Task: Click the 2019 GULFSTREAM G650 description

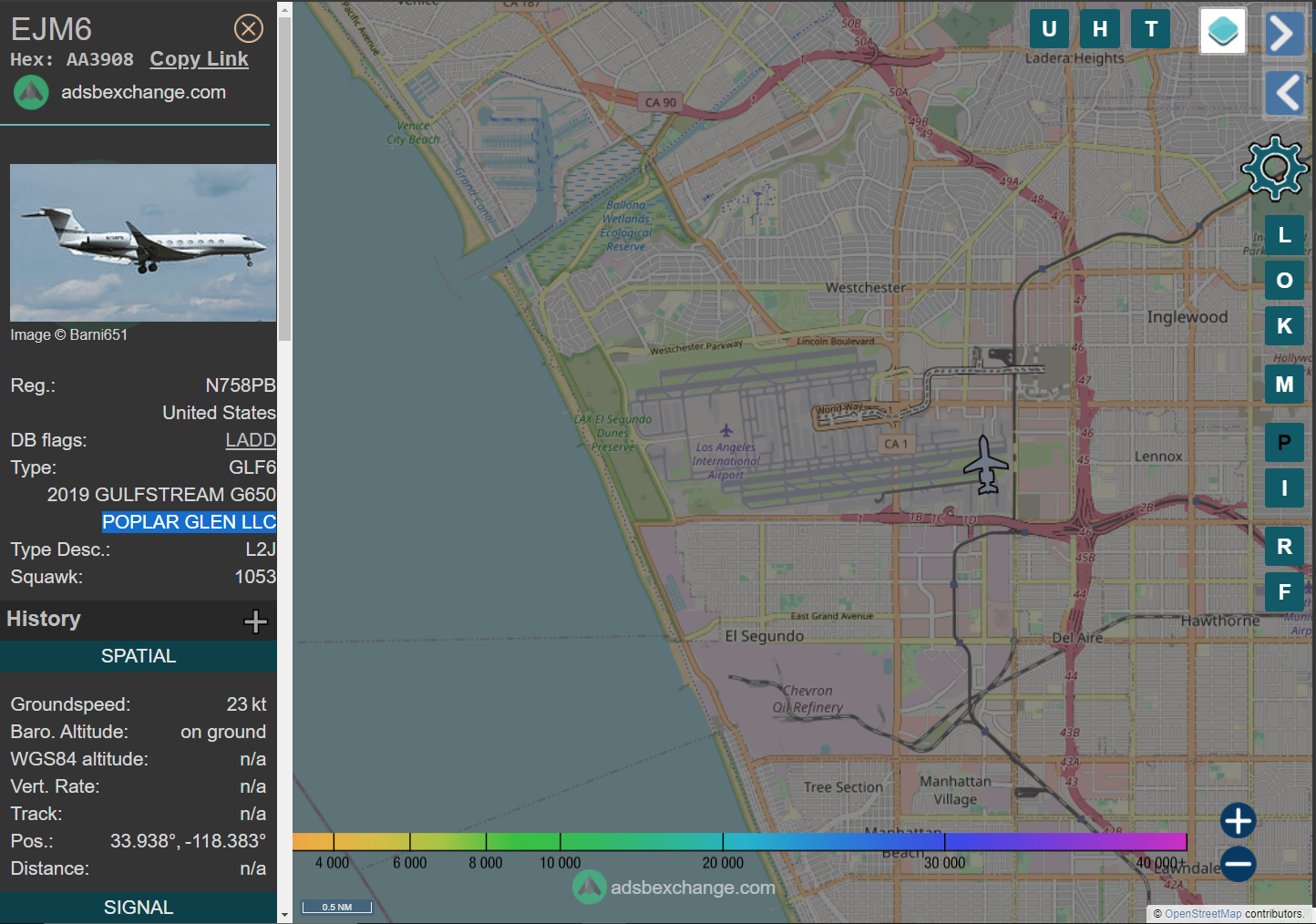Action: [x=161, y=495]
